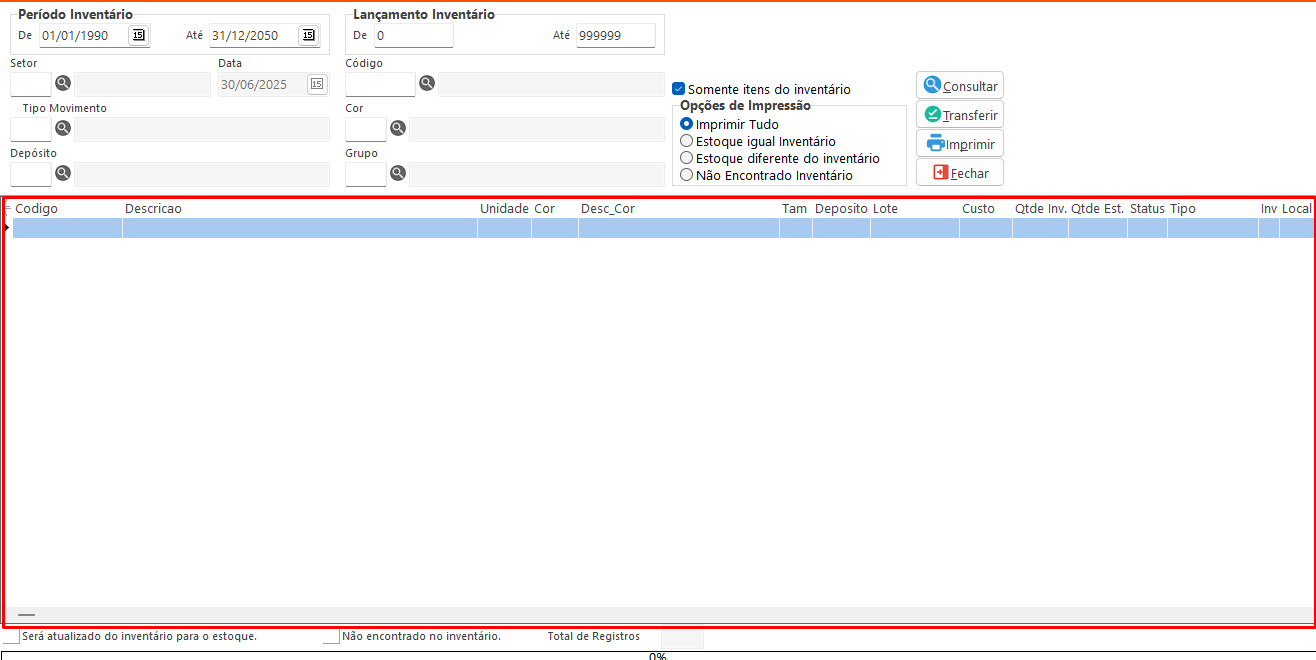Viewport: 1316px width, 660px height.
Task: Open calendar for Período Inventário De date
Action: pos(139,36)
